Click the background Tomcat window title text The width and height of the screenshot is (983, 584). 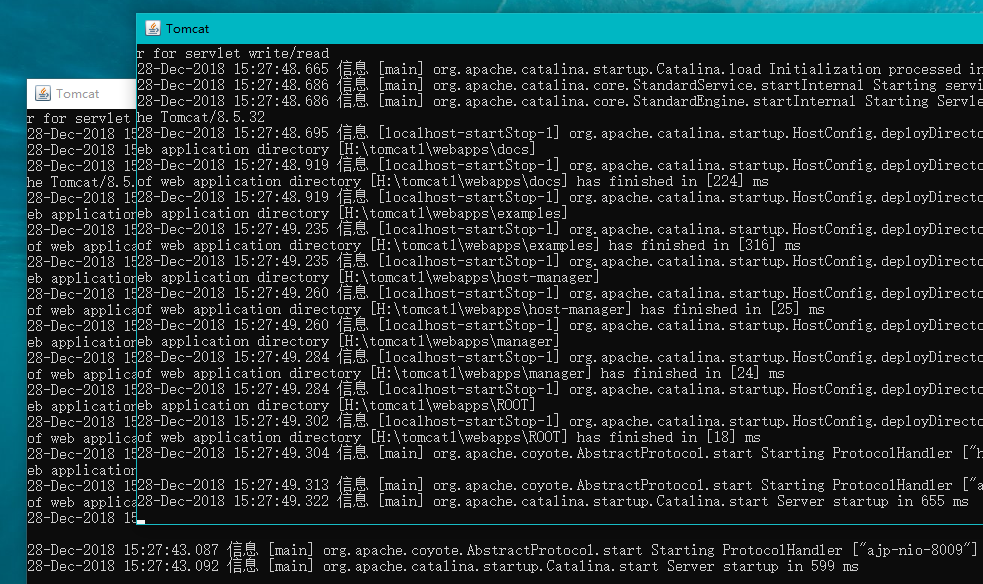point(77,94)
